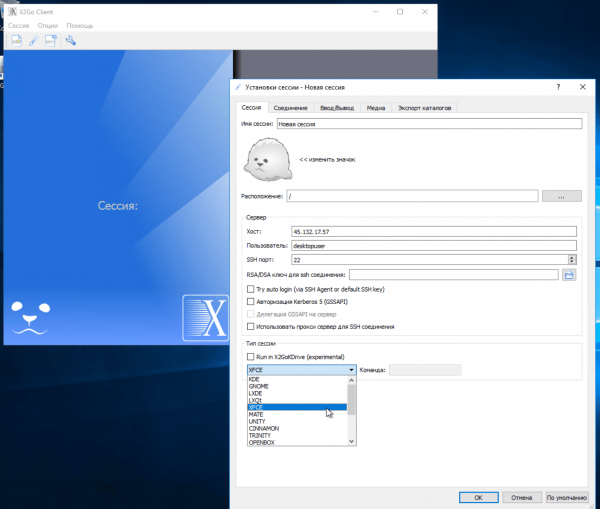This screenshot has width=600, height=509.
Task: Enable Run in X2GoKDrive checkbox
Action: [x=251, y=356]
